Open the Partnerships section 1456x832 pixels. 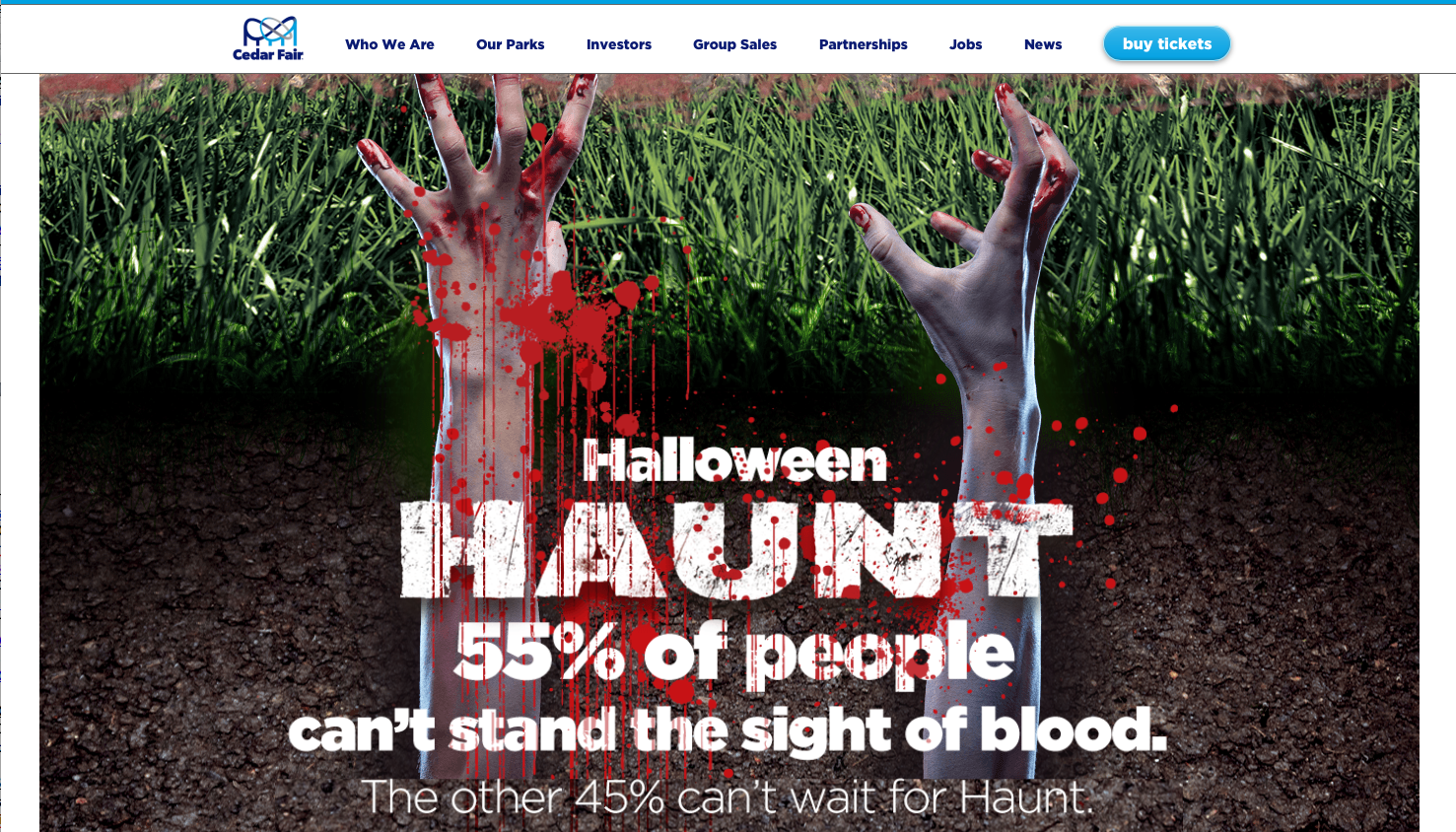[864, 44]
